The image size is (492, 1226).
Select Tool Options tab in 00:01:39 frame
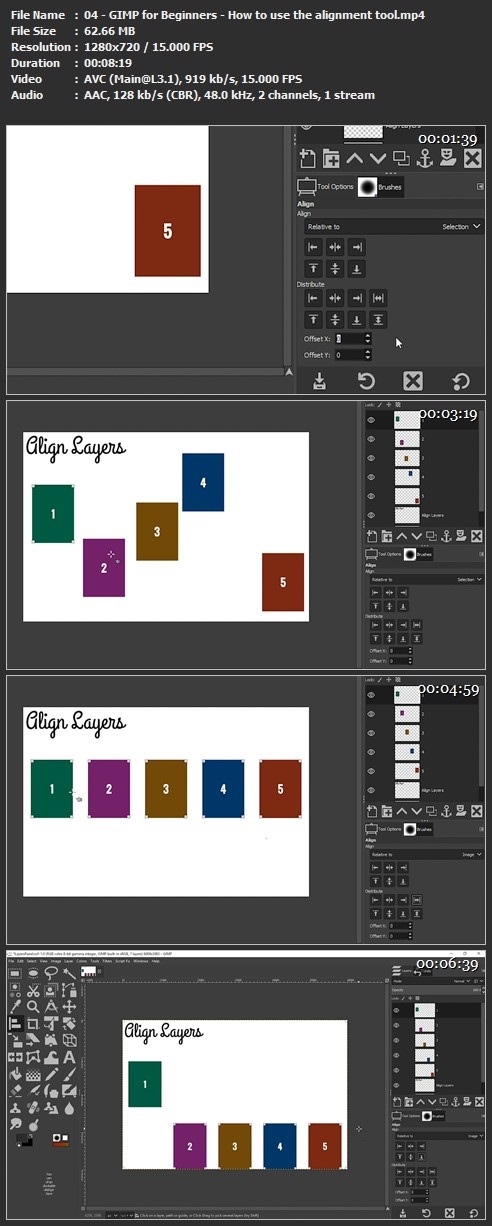[325, 187]
